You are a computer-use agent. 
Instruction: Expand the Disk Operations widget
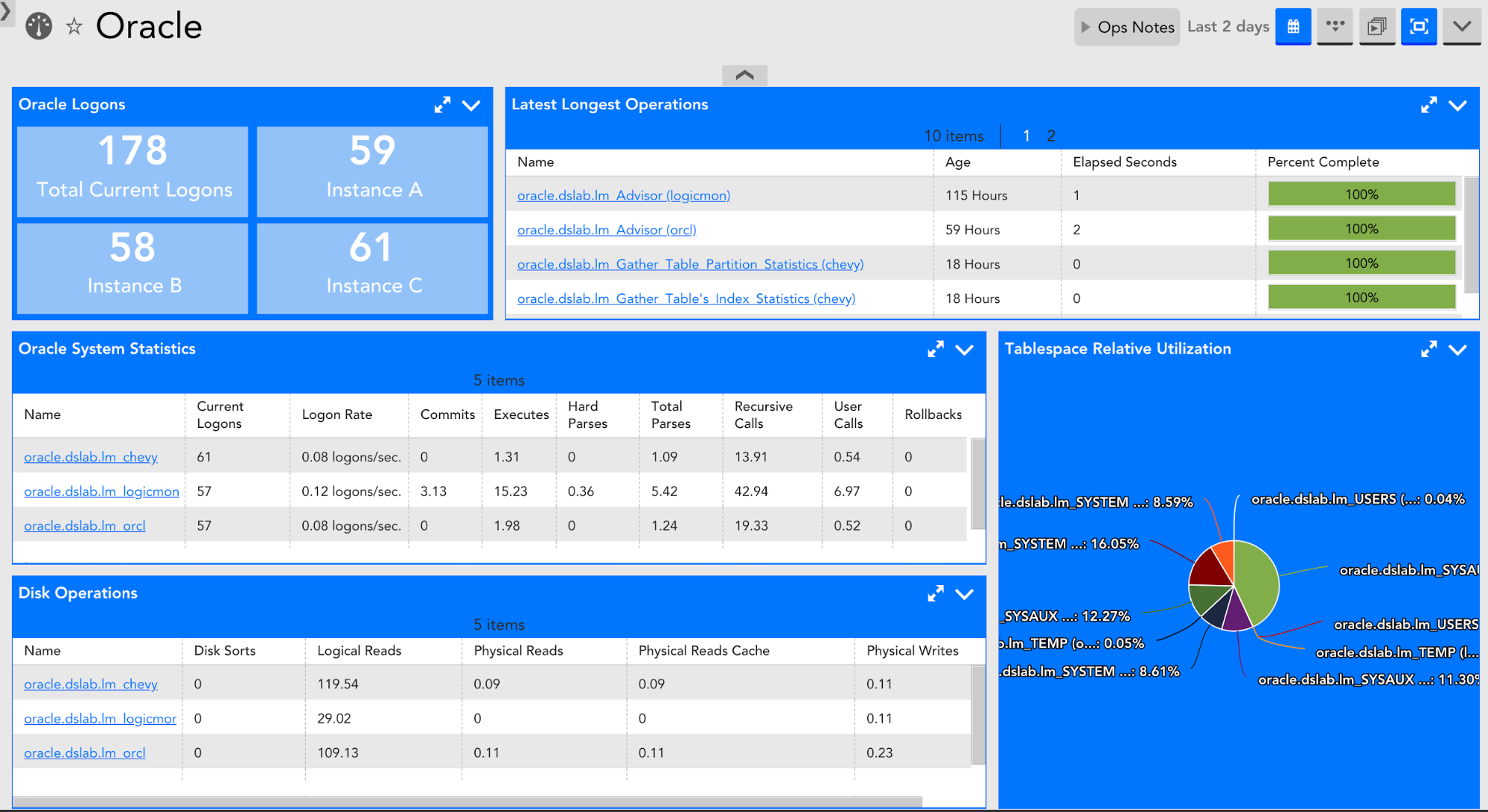pyautogui.click(x=936, y=593)
